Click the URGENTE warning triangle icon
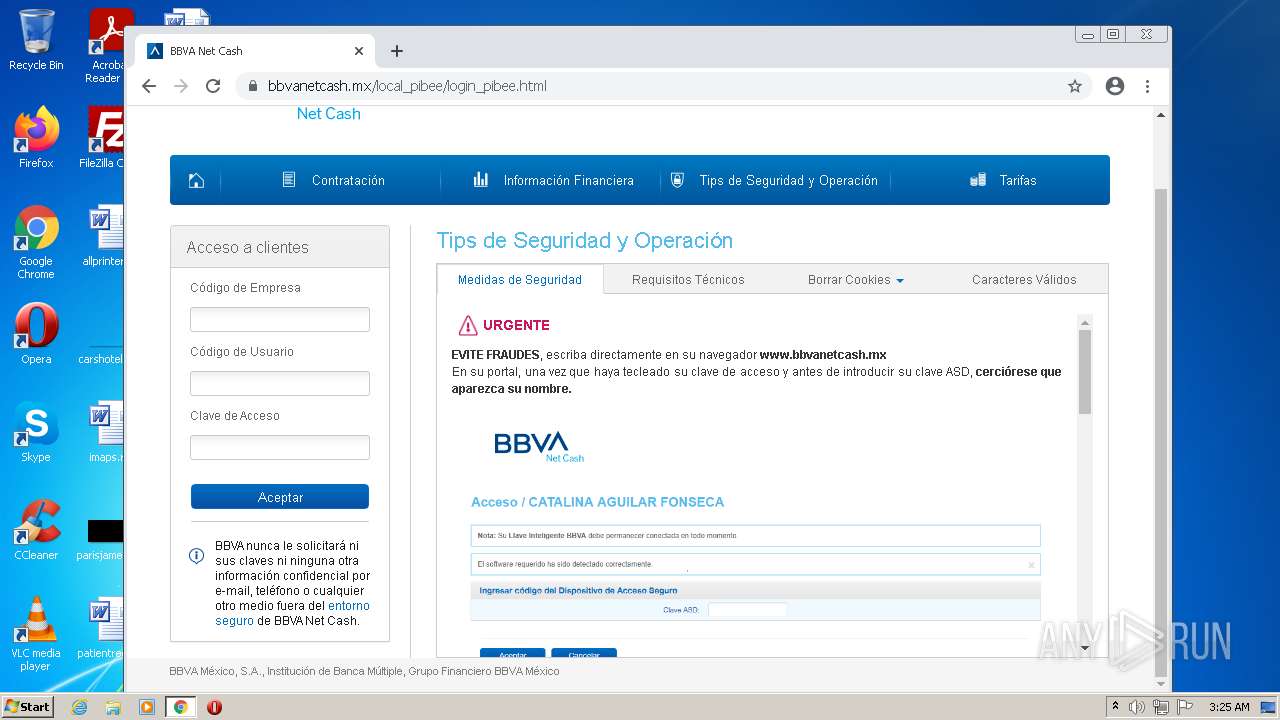The image size is (1280, 720). coord(468,325)
